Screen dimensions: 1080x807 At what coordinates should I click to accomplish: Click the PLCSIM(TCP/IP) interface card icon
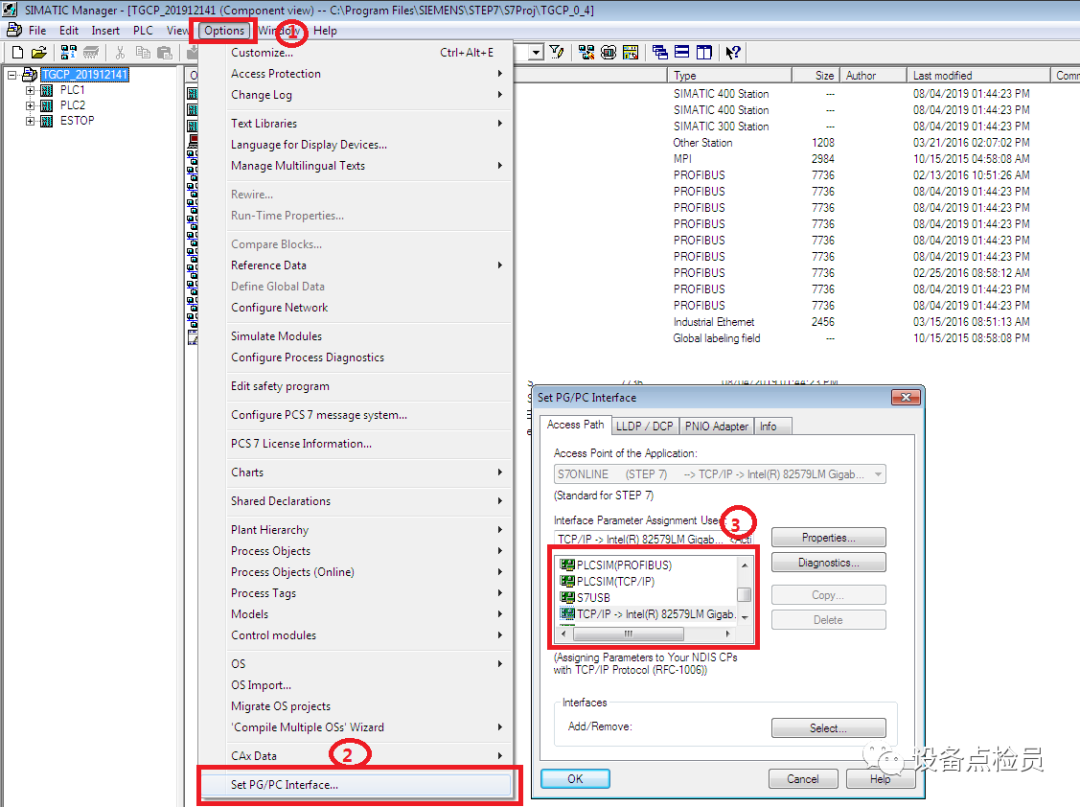tap(568, 581)
